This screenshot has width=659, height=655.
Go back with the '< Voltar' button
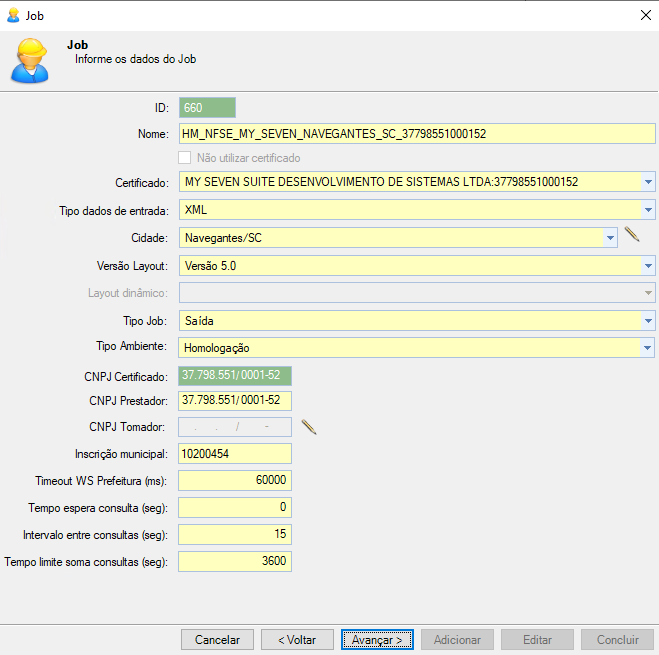297,640
